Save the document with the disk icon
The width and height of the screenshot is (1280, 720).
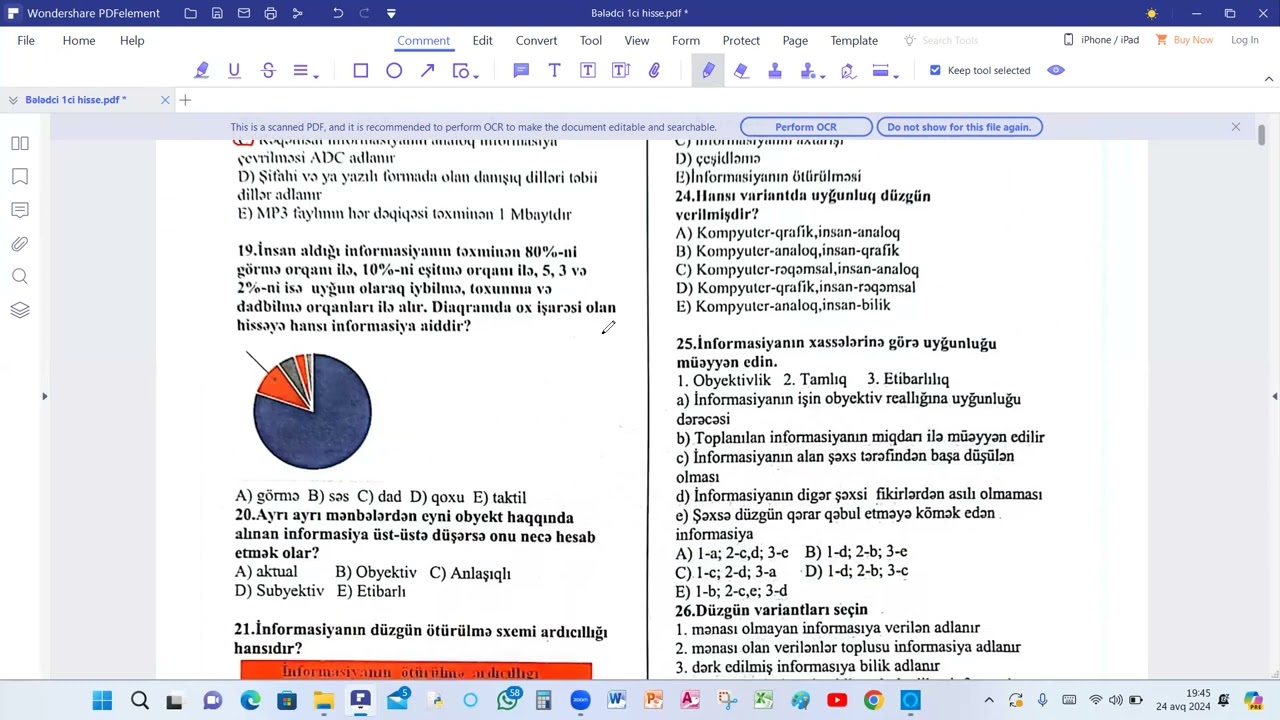217,13
